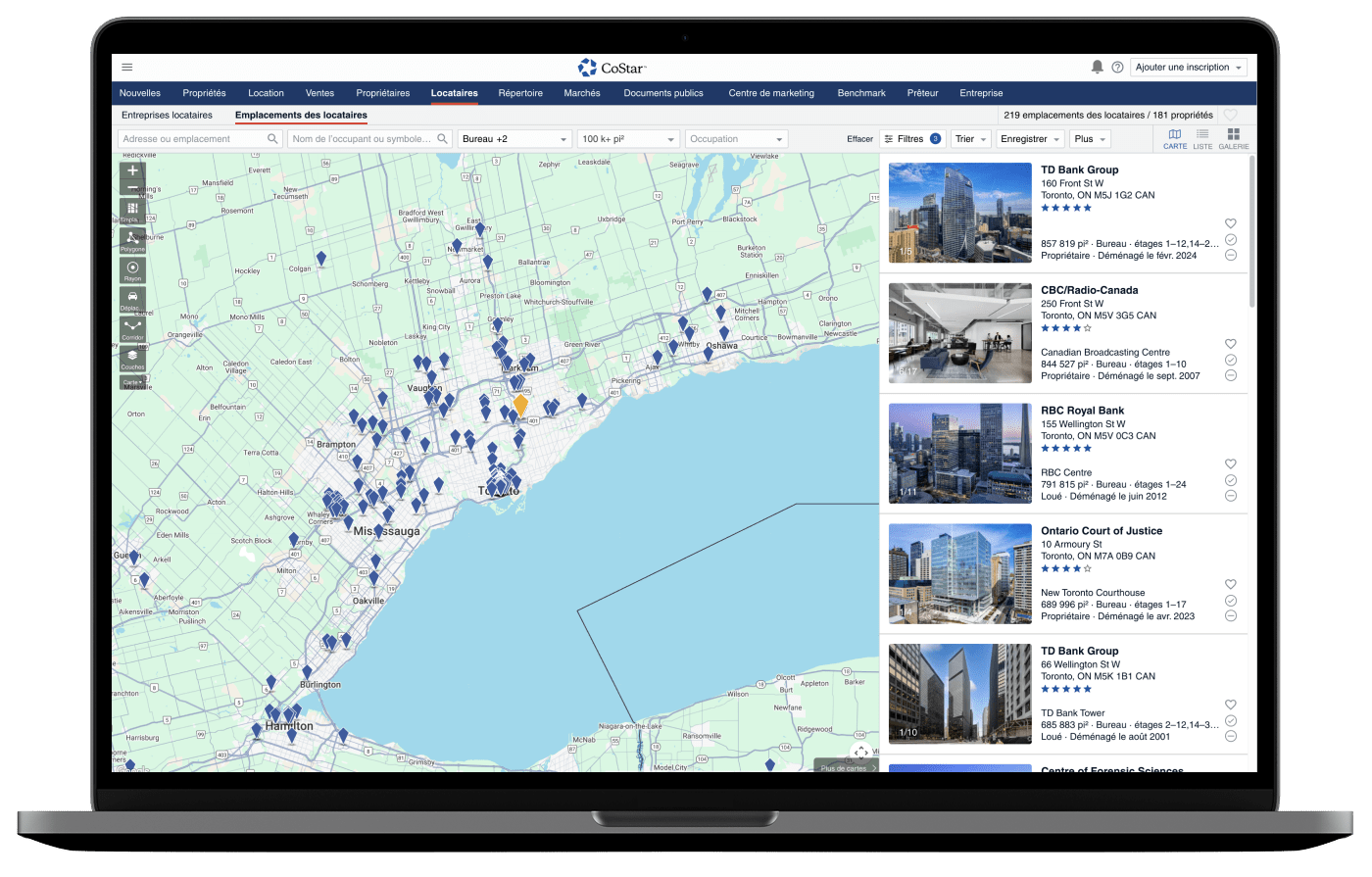This screenshot has height=877, width=1372.
Task: Tick the checkmark on RBC Royal Bank listing
Action: 1231,480
